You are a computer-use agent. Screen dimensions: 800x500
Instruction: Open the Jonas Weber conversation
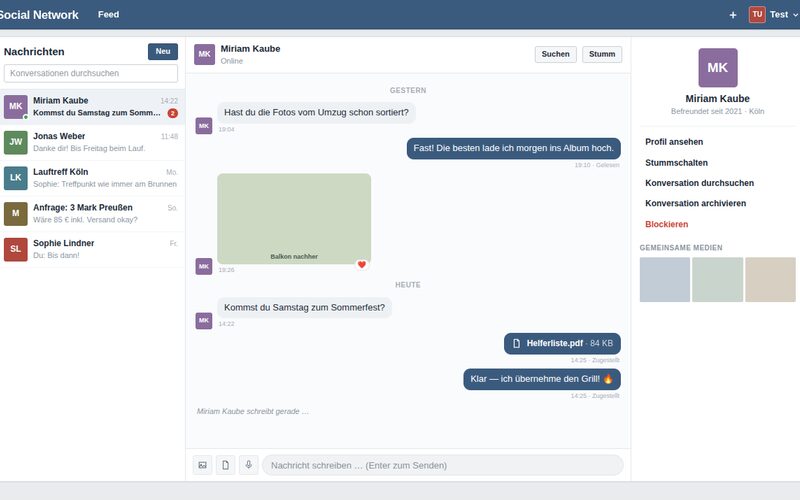tap(92, 142)
